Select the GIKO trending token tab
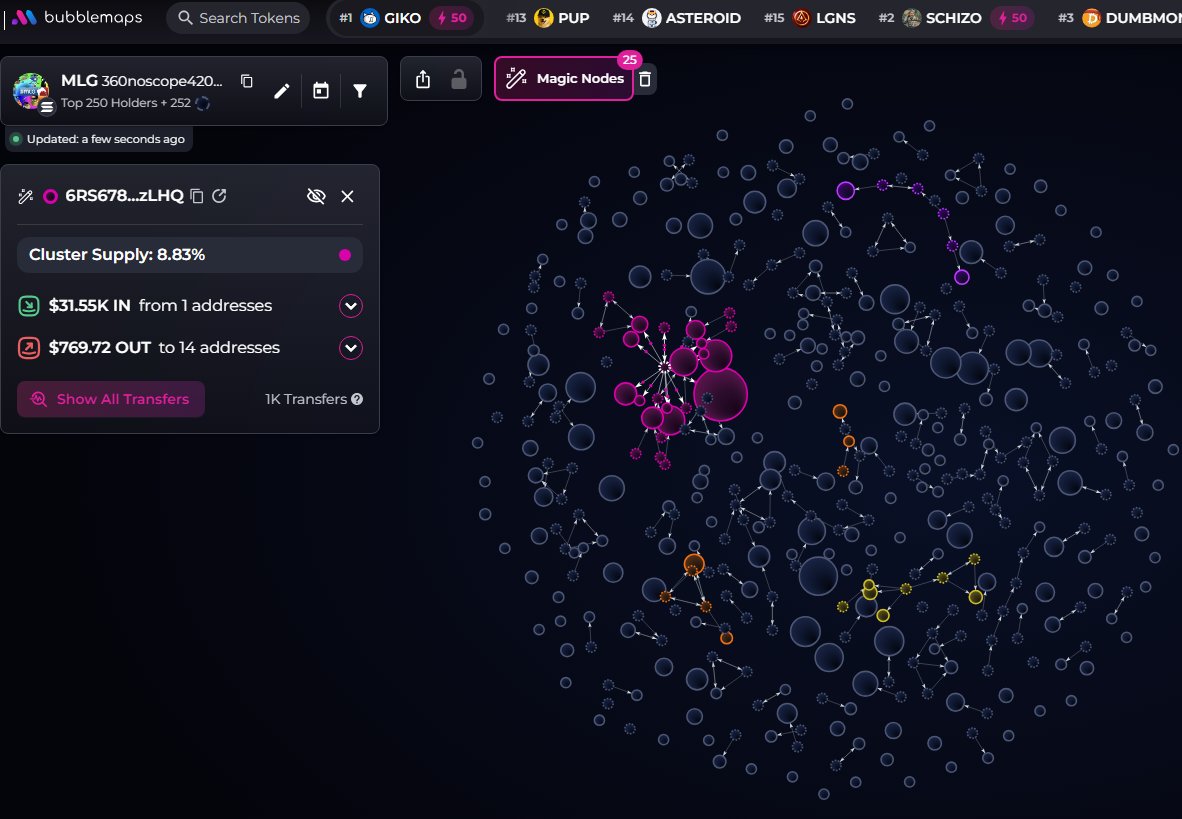This screenshot has height=819, width=1182. [405, 18]
